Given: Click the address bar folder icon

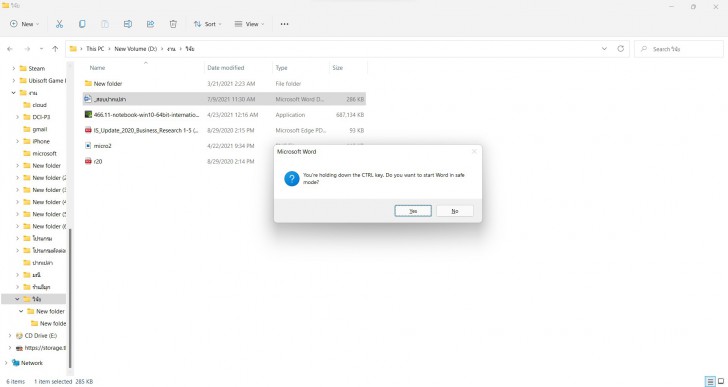Looking at the screenshot, I should click(73, 49).
